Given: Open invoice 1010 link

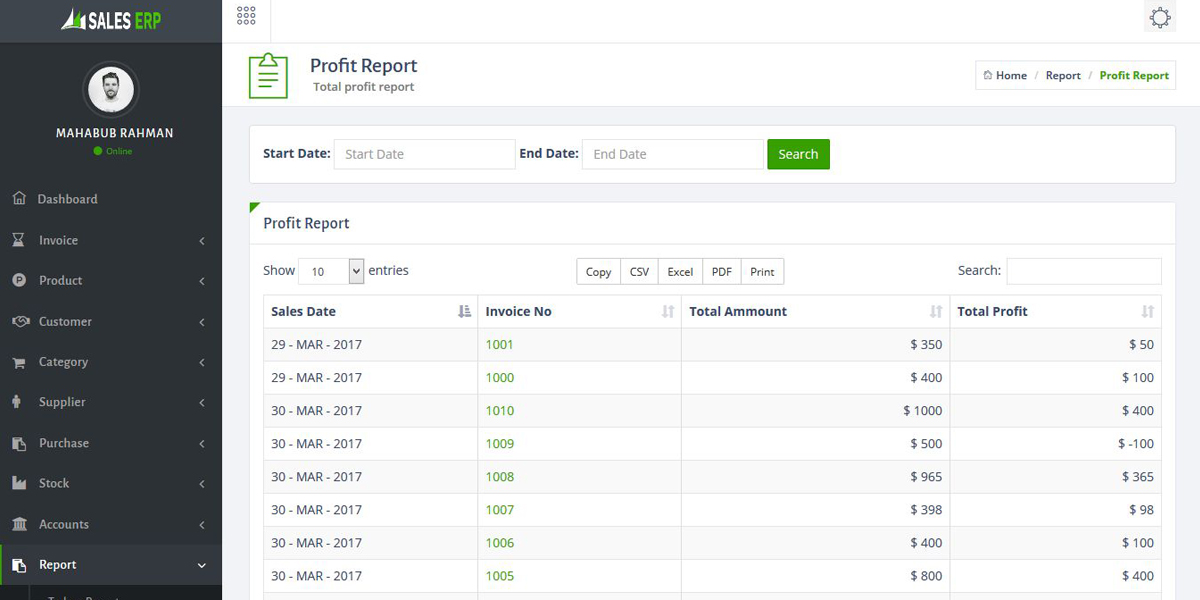Looking at the screenshot, I should click(500, 410).
